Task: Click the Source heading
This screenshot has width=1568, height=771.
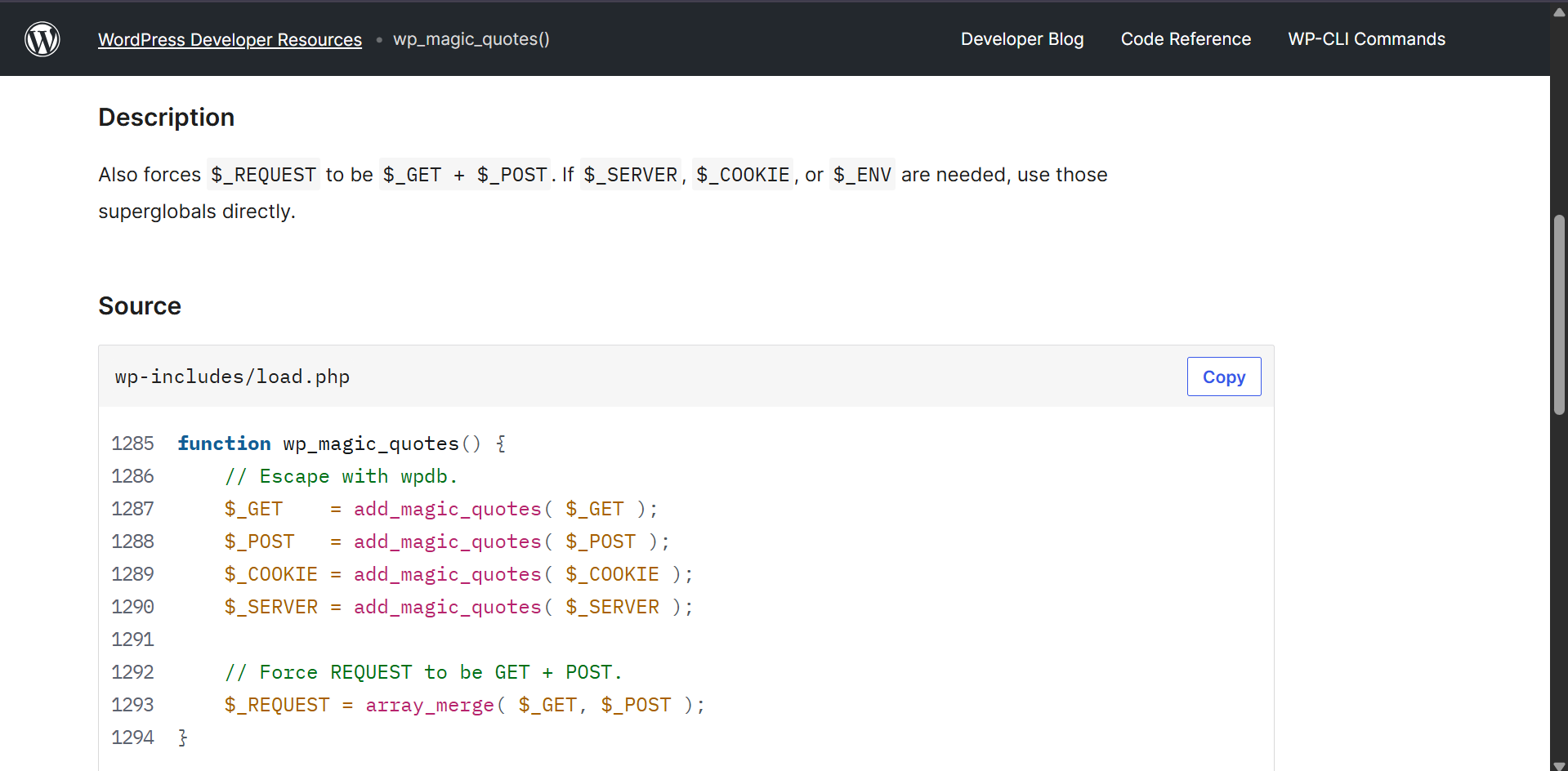Action: (x=140, y=306)
